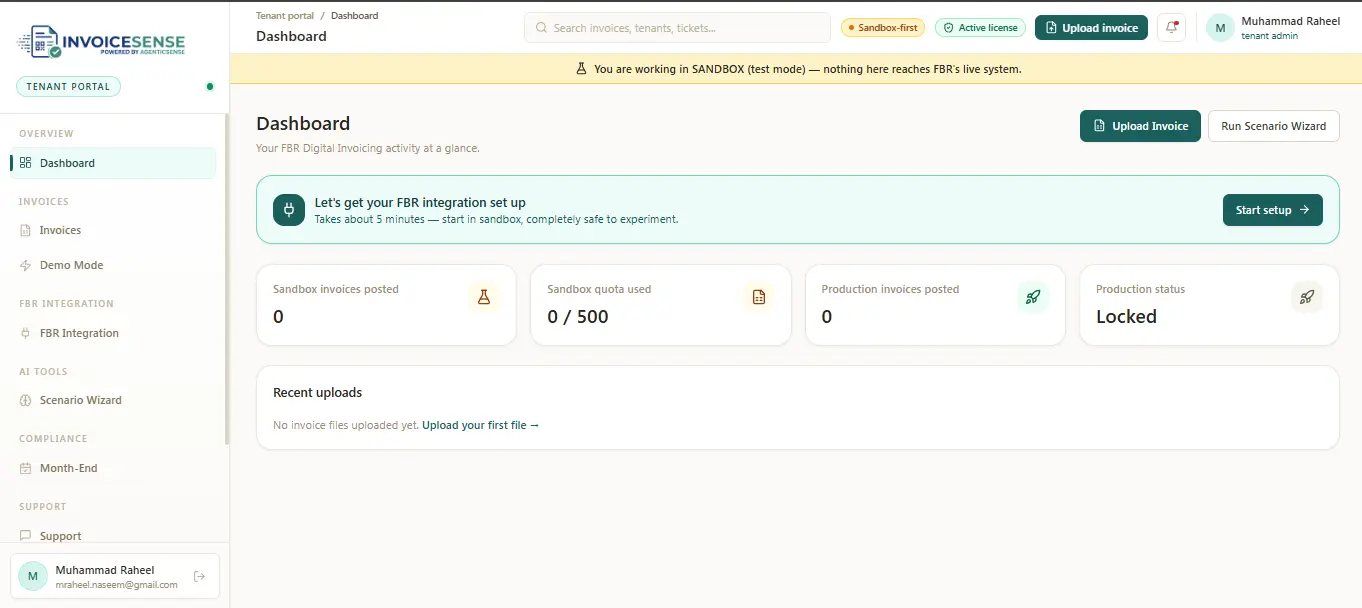Click the document icon on Sandbox quota card

(x=758, y=297)
